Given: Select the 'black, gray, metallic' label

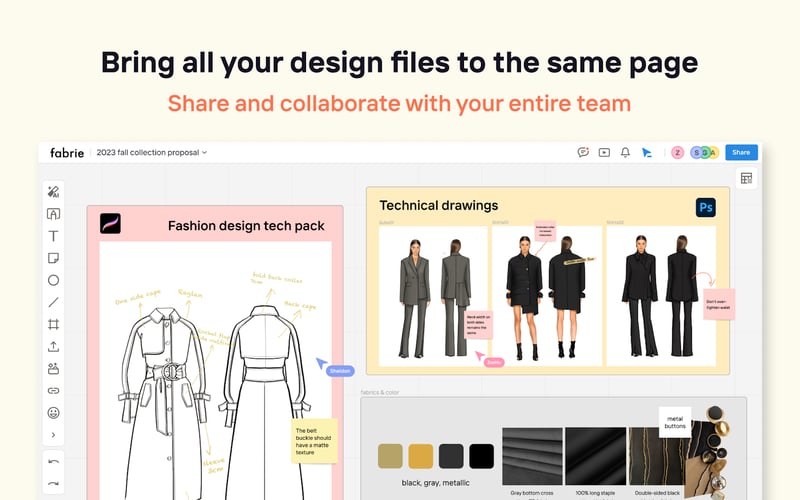Looking at the screenshot, I should (x=435, y=483).
